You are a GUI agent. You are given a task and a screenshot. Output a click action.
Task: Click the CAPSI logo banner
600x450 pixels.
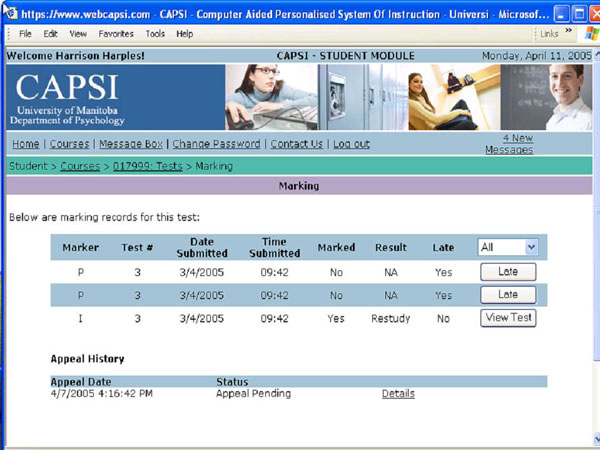[x=116, y=97]
